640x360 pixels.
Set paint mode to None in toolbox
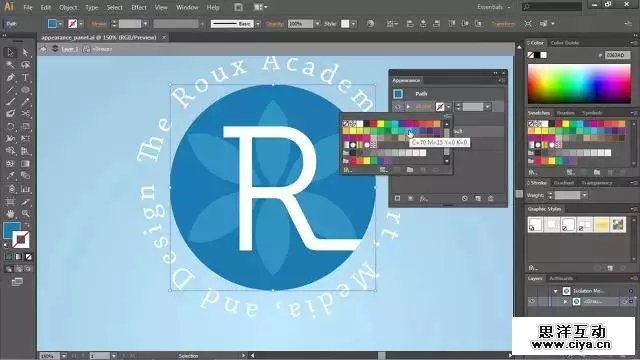point(28,257)
